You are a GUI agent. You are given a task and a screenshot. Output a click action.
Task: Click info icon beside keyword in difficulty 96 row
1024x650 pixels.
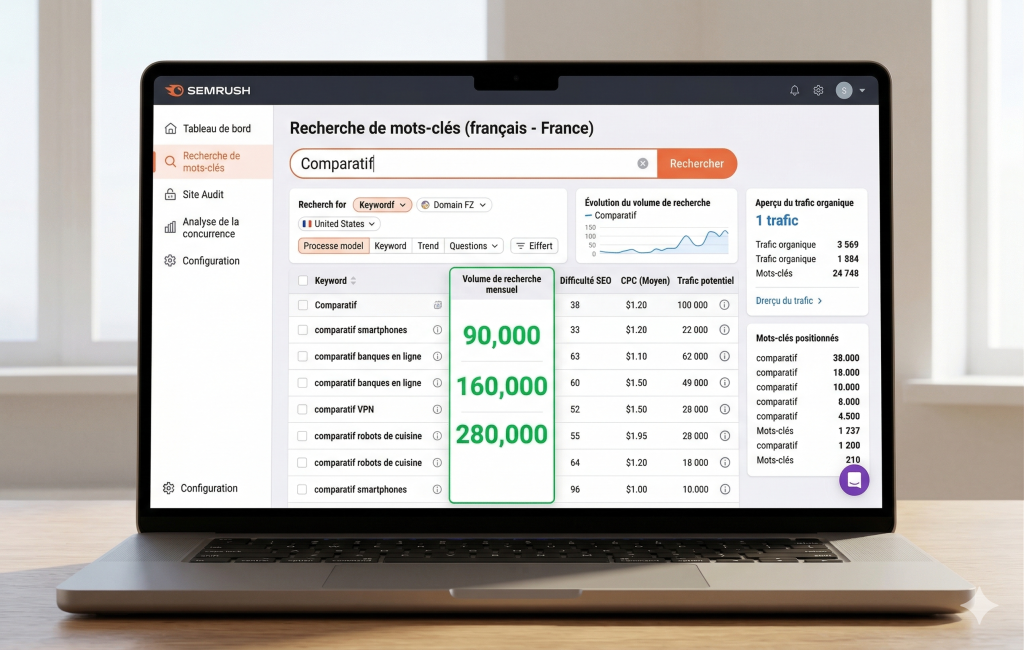click(x=438, y=489)
